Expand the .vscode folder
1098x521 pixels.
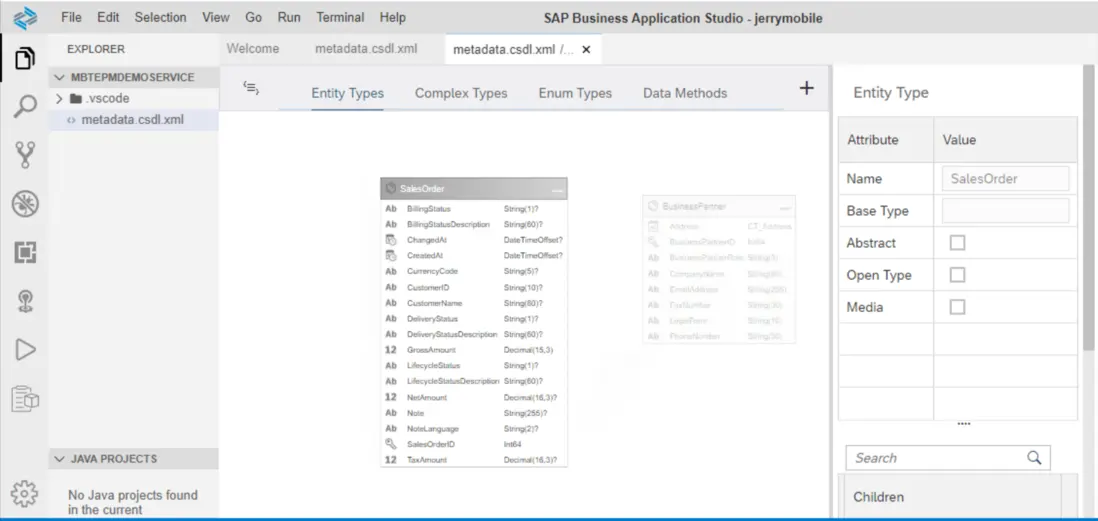(x=61, y=99)
